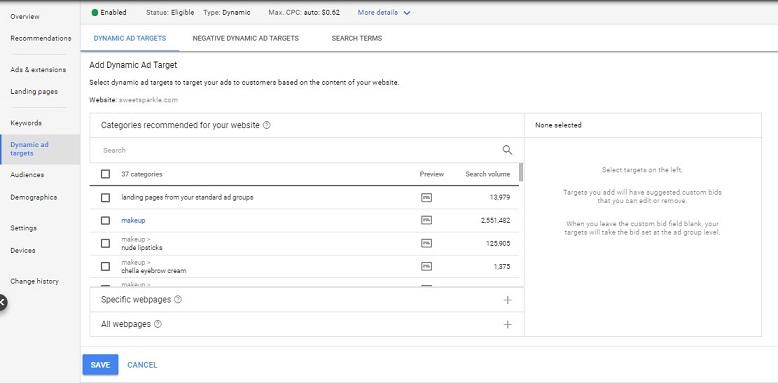Click help icon beside Categories recommended
Viewport: 778px width, 383px height.
click(266, 126)
